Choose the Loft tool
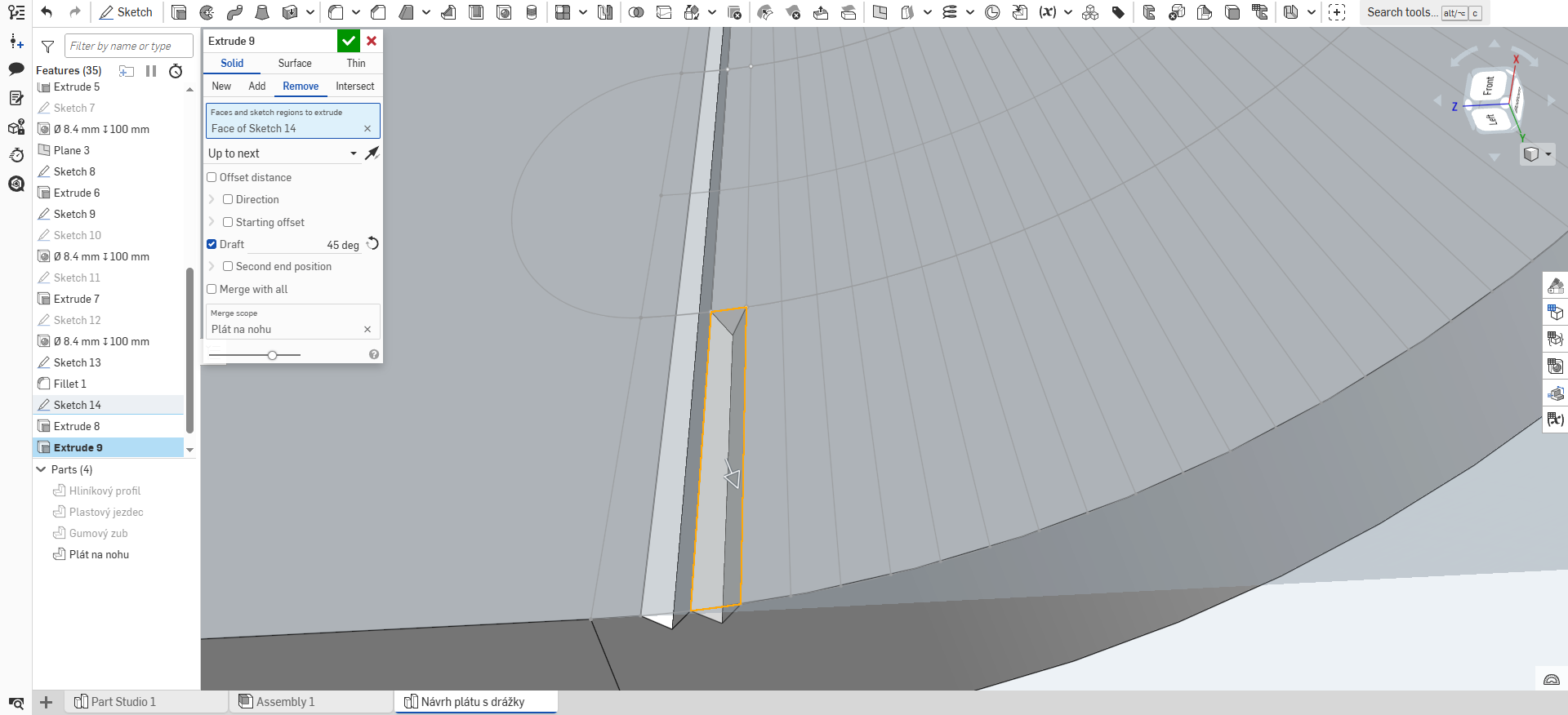1568x715 pixels. 262,12
